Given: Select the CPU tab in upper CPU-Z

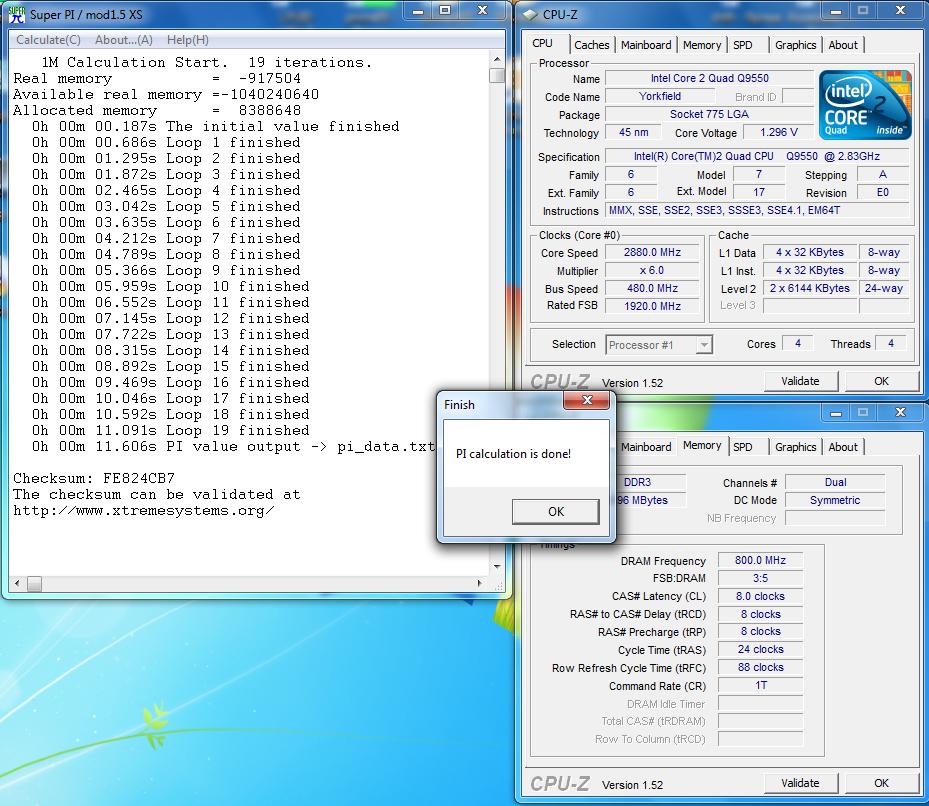Looking at the screenshot, I should pyautogui.click(x=542, y=43).
